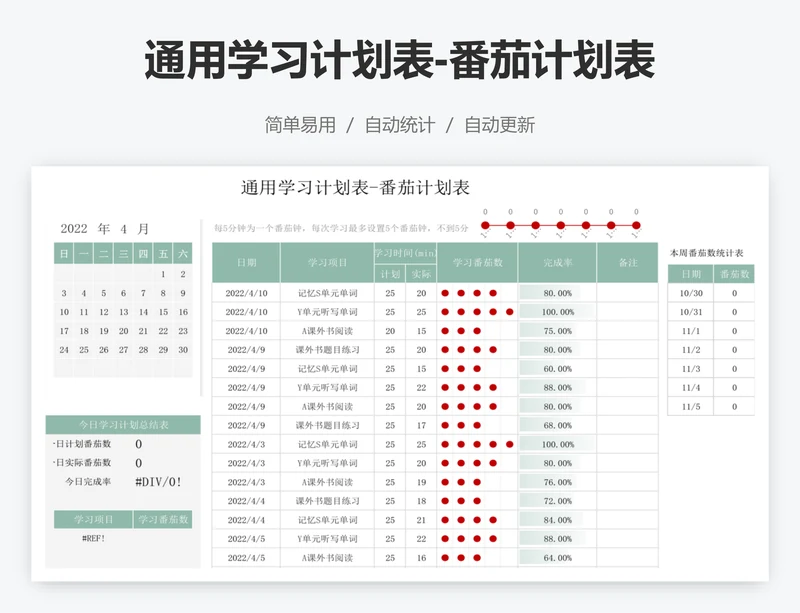Click the 备注 column header
Screen dimensions: 800x613
click(x=628, y=263)
